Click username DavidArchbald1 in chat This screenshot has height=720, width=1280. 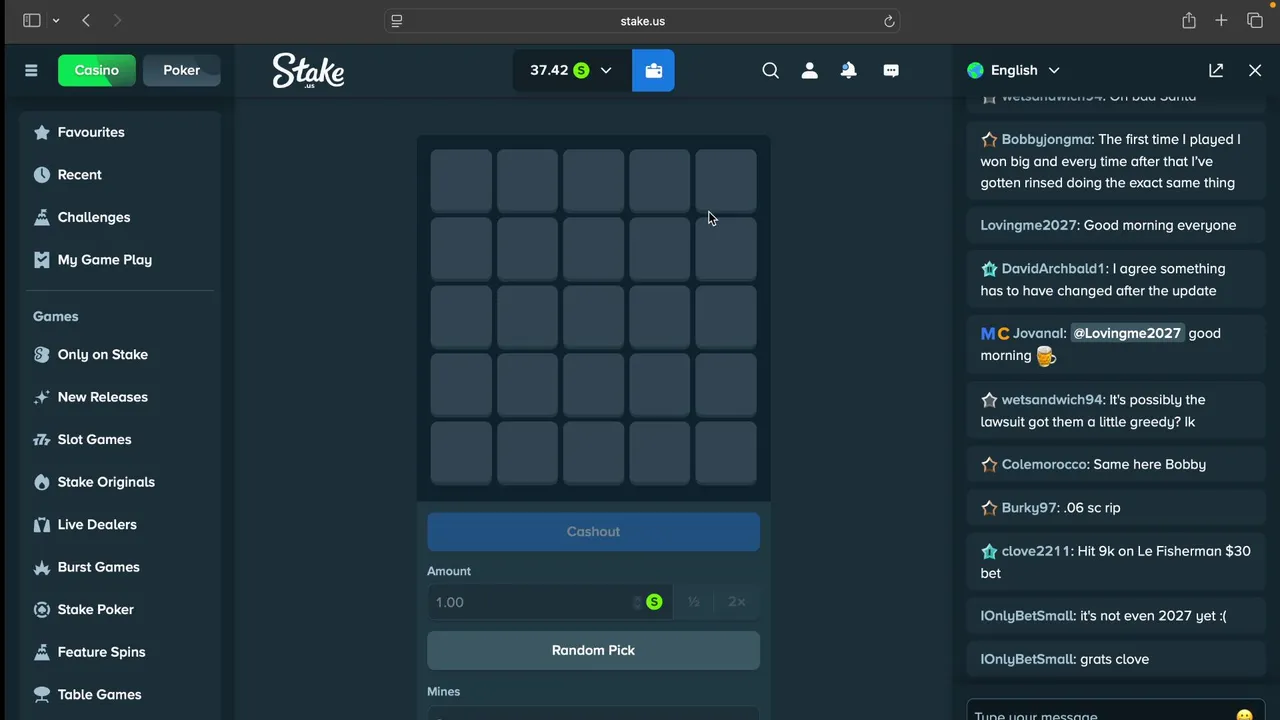pyautogui.click(x=1053, y=269)
